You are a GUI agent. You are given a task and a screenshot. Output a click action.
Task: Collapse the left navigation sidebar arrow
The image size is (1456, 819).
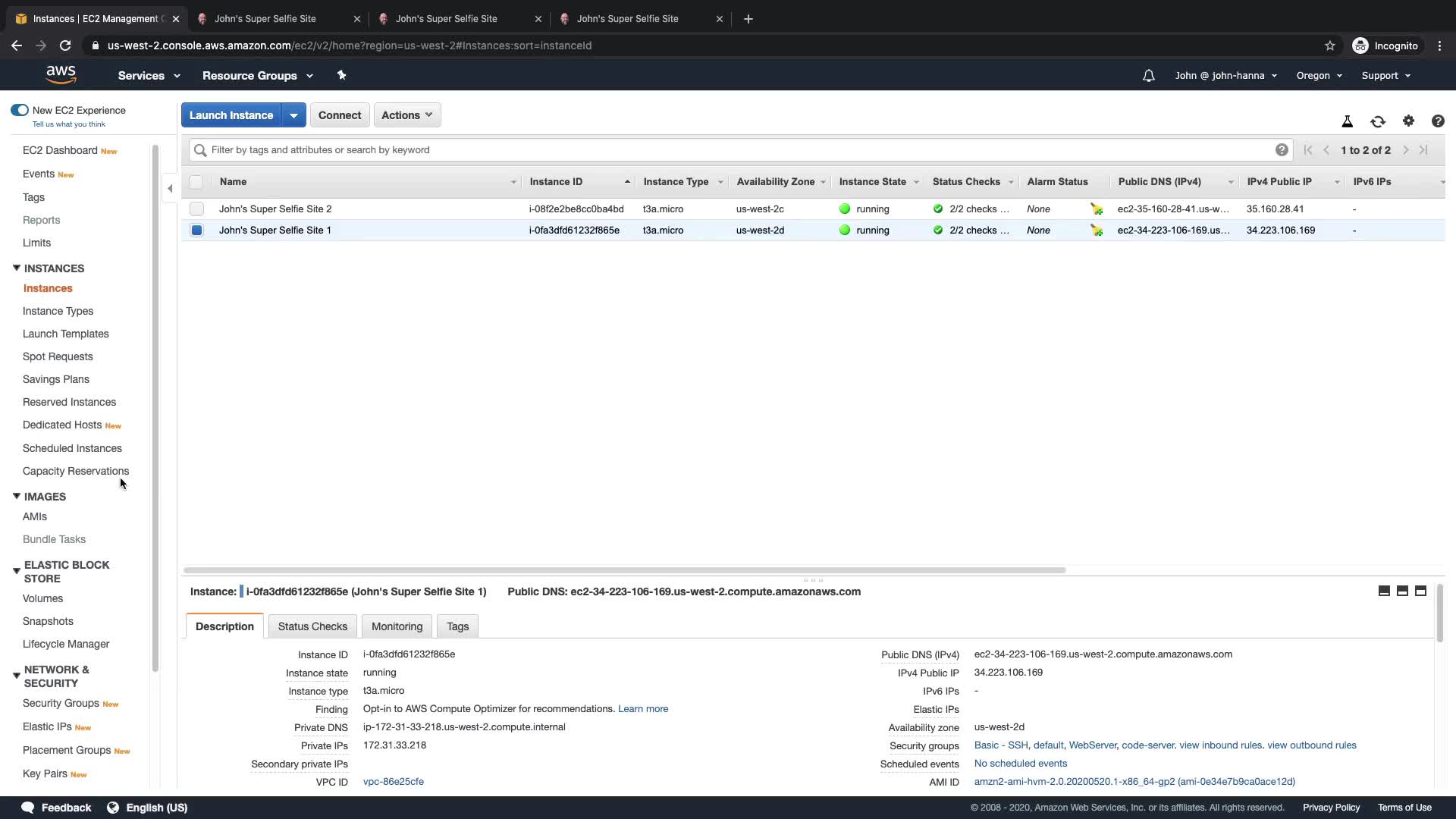[170, 189]
